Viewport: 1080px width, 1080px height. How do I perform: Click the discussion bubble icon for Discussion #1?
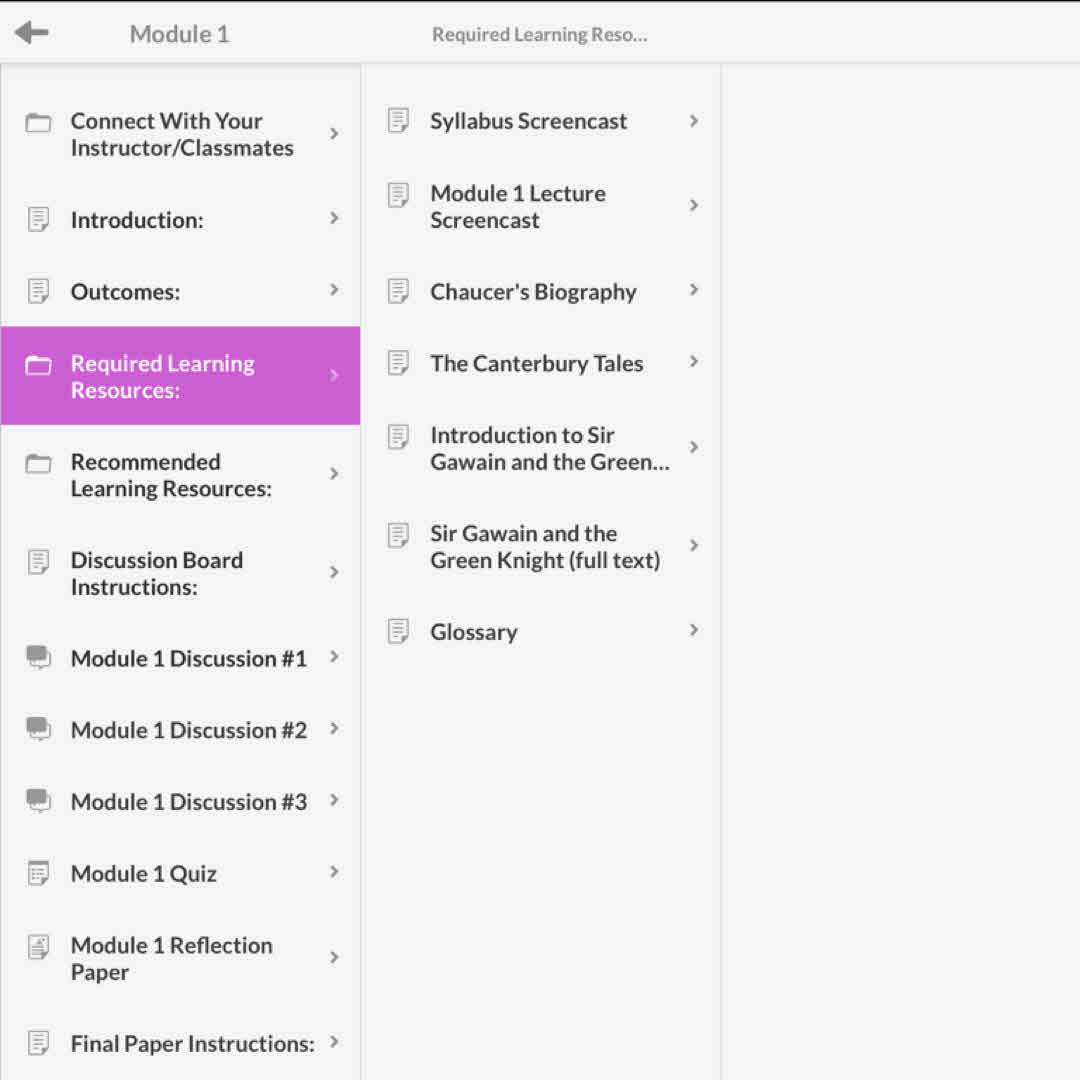38,657
